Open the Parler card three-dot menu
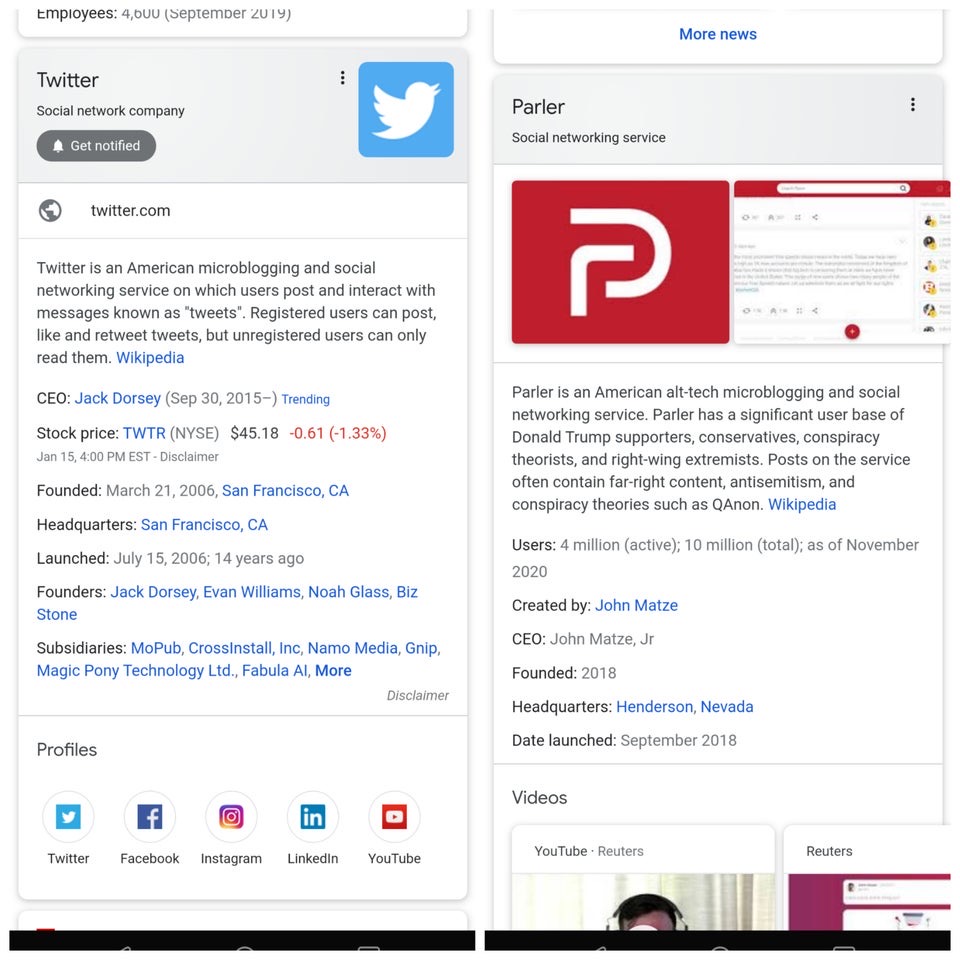This screenshot has height=960, width=960. [x=913, y=105]
